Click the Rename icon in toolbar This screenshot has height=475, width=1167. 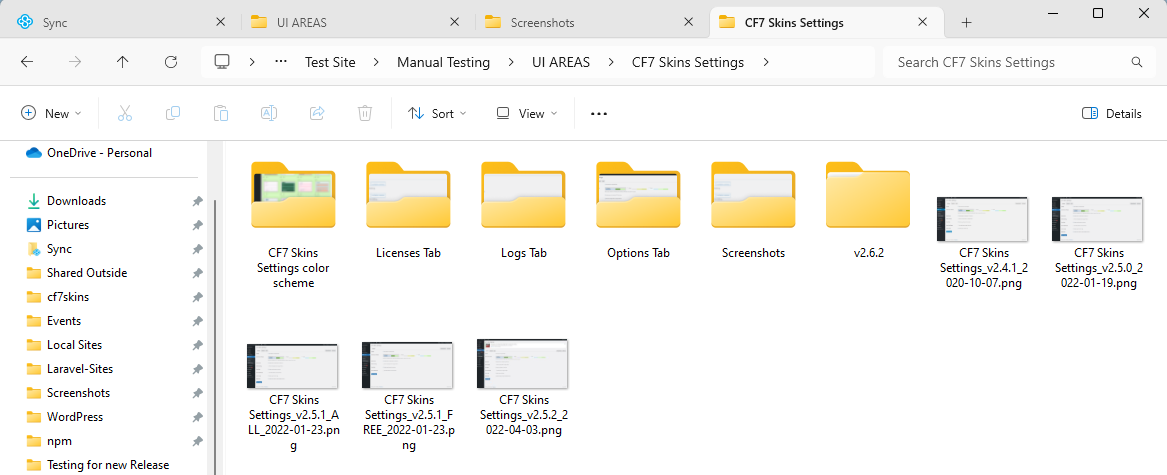tap(269, 113)
